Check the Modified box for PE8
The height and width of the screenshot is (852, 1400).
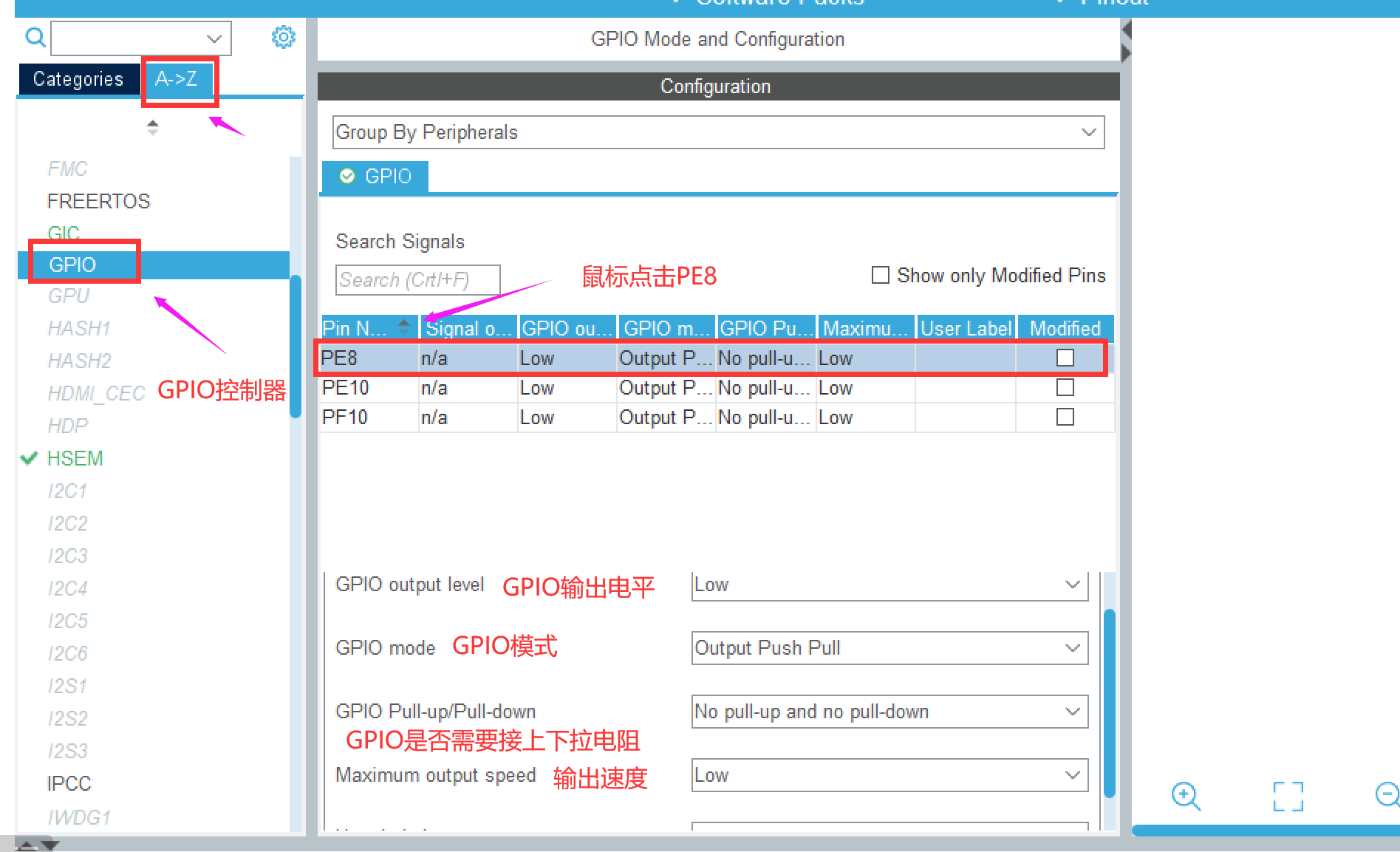[1065, 358]
